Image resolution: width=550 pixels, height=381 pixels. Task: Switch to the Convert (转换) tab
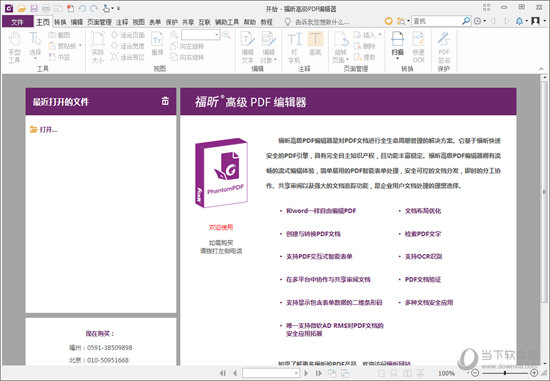pos(60,22)
